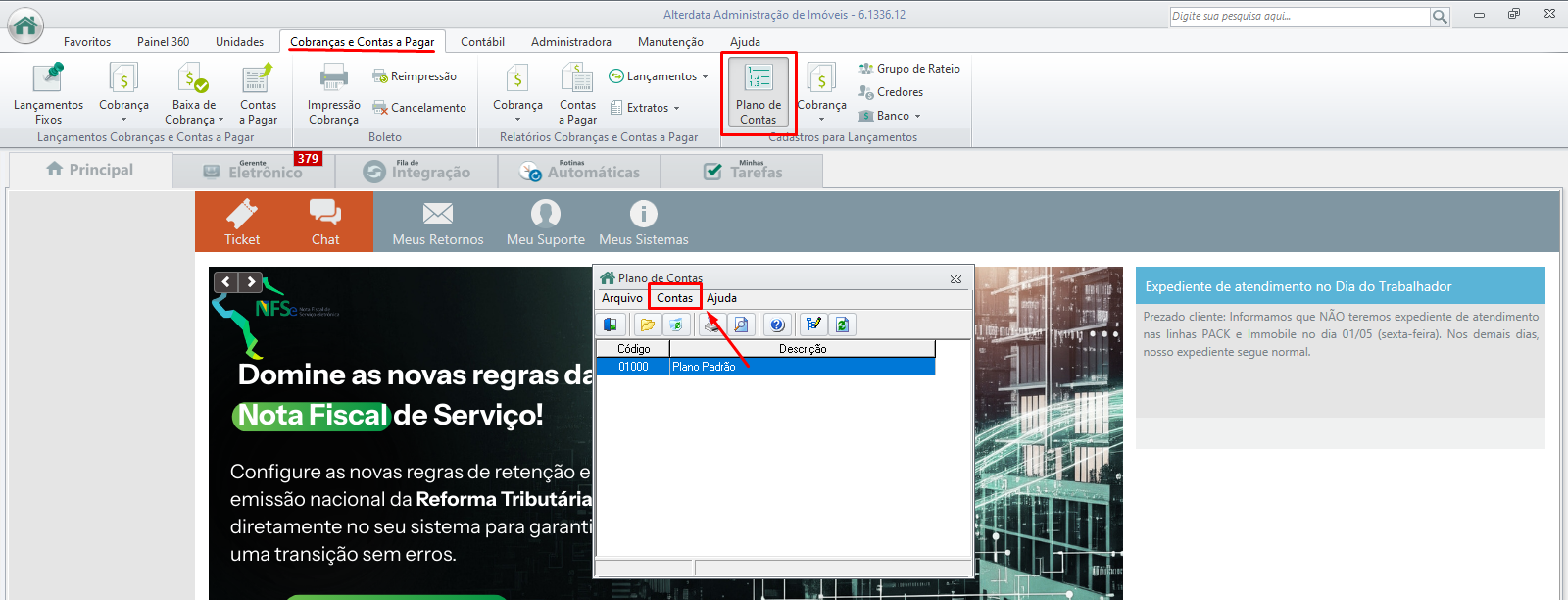Click the green refresh document icon
The height and width of the screenshot is (600, 1568).
[x=842, y=325]
